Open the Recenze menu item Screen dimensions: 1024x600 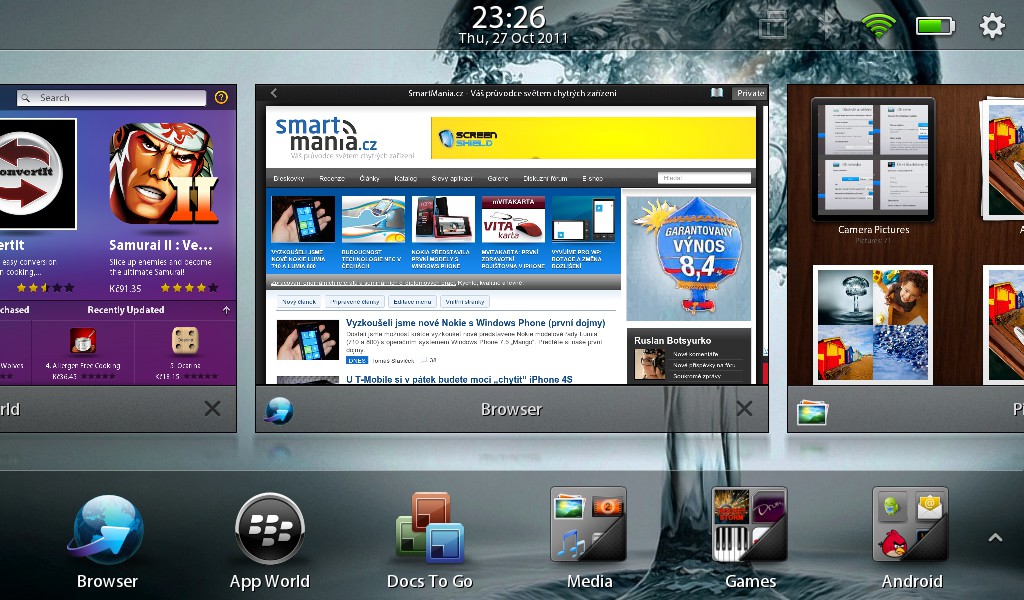[x=332, y=178]
